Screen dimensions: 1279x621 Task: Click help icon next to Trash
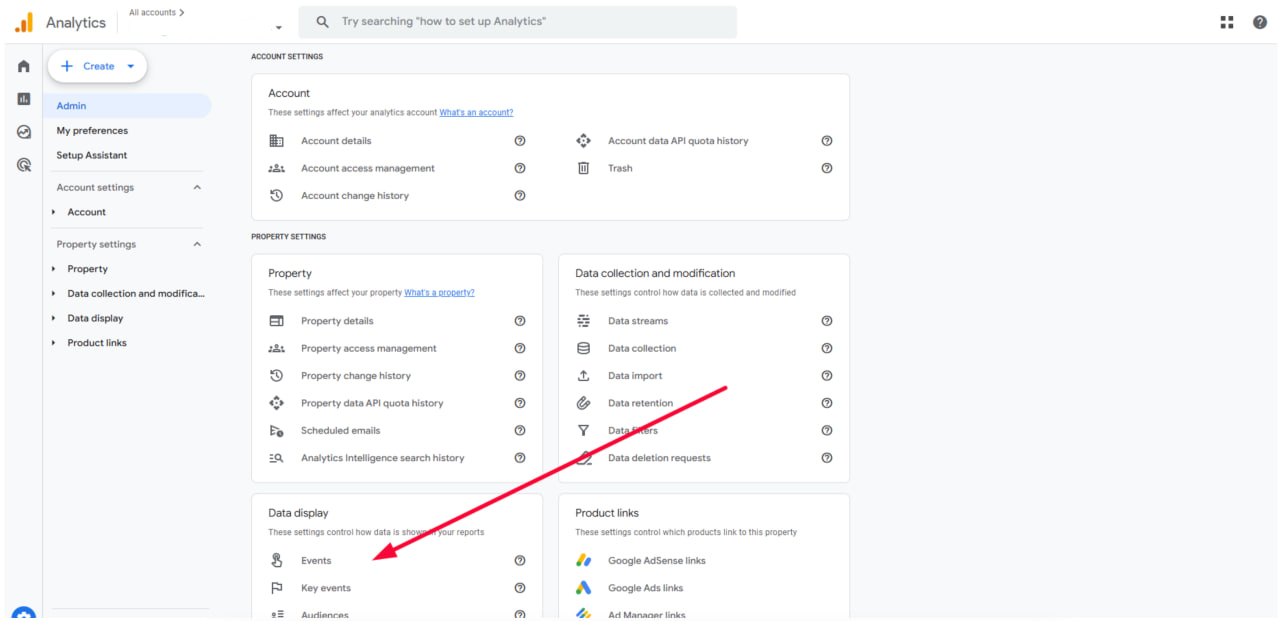tap(827, 168)
